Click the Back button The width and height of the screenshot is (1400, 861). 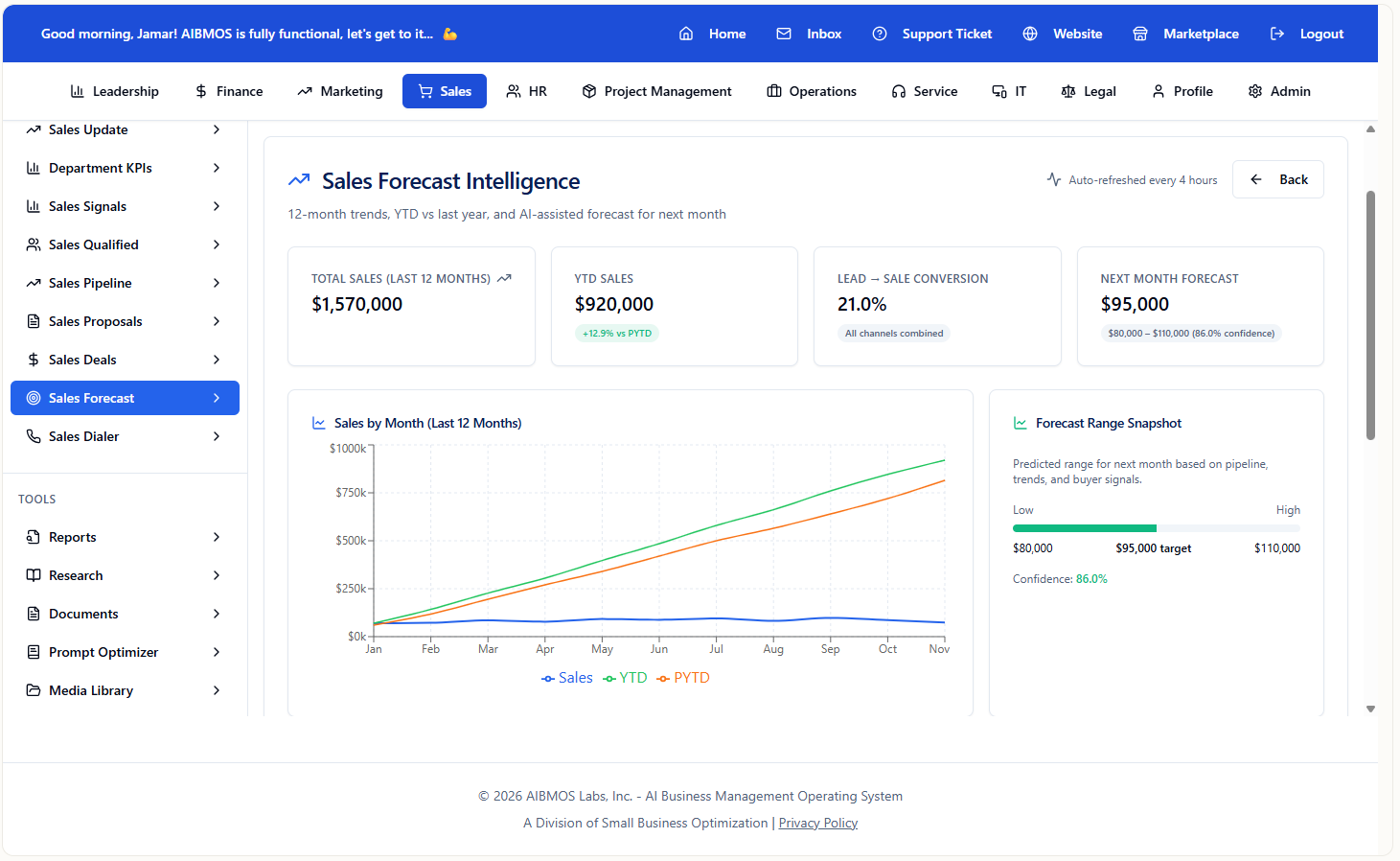pos(1278,179)
